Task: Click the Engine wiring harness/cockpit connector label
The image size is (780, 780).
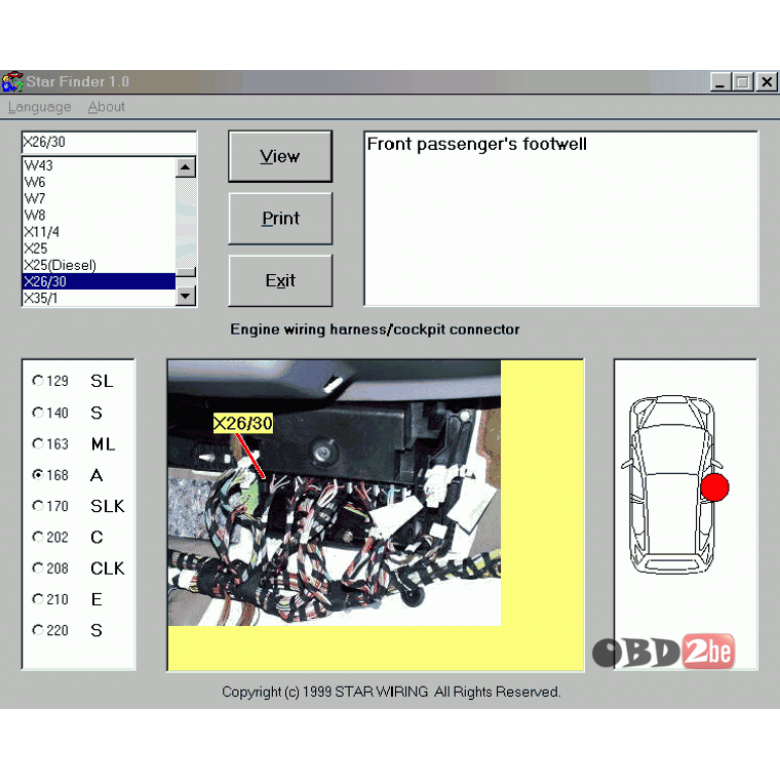Action: tap(375, 329)
